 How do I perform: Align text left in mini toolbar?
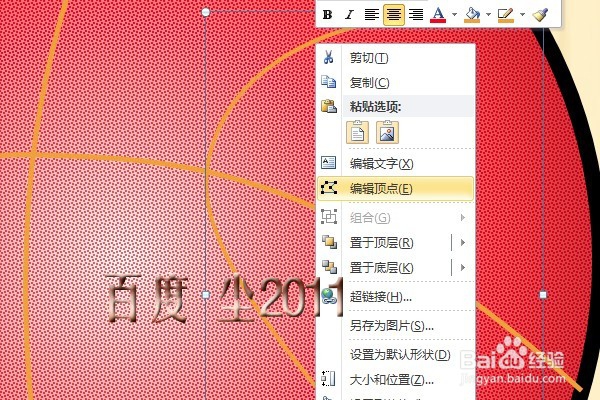372,15
